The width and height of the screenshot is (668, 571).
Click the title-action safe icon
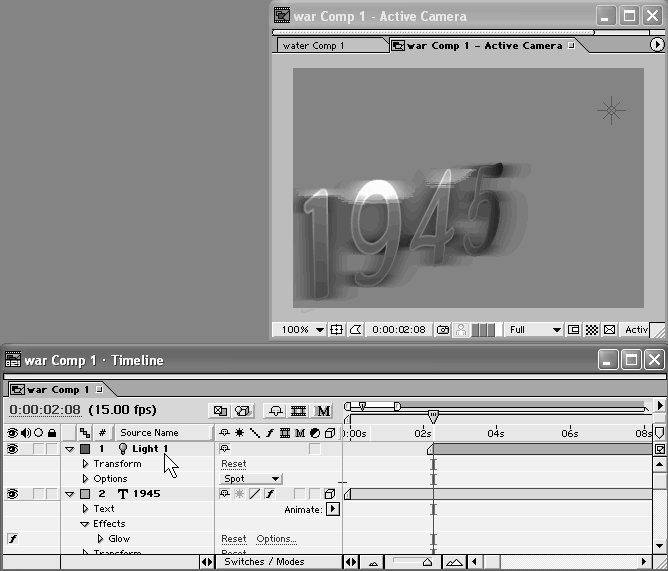click(337, 330)
